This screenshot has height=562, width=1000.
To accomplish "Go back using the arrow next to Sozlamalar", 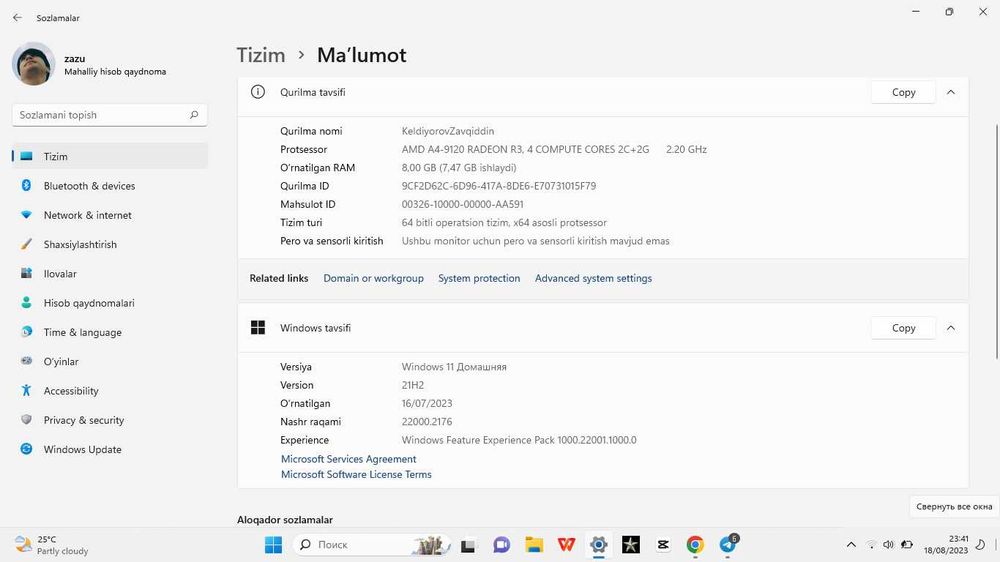I will [17, 18].
